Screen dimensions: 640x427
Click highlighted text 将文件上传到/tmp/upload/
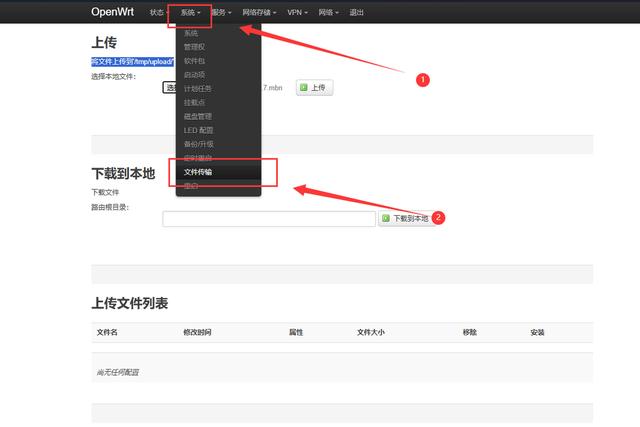133,62
